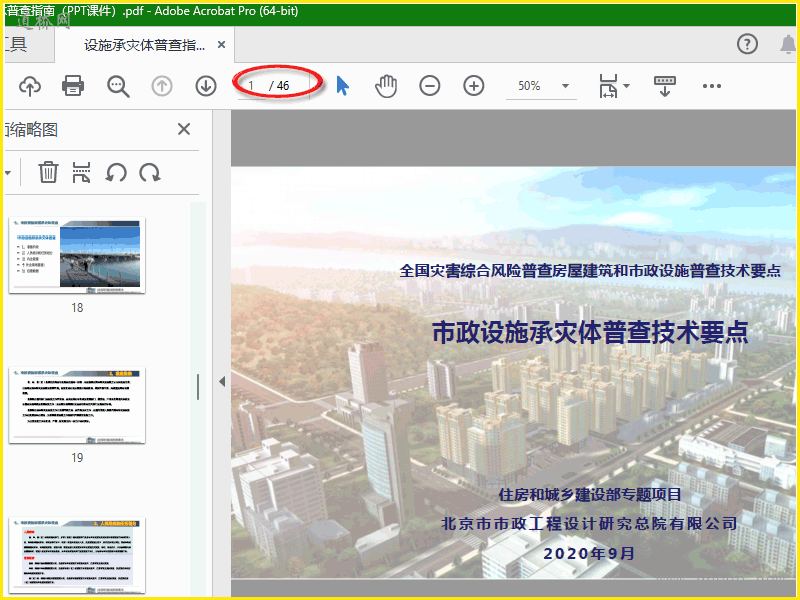Rotate pages counterclockwise
Image resolution: width=800 pixels, height=600 pixels.
[116, 172]
